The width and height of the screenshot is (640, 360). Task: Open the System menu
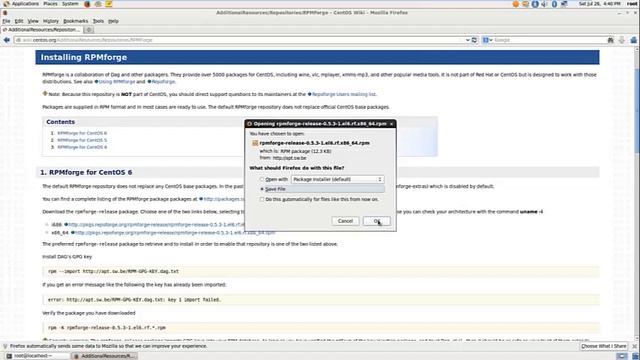click(x=70, y=4)
